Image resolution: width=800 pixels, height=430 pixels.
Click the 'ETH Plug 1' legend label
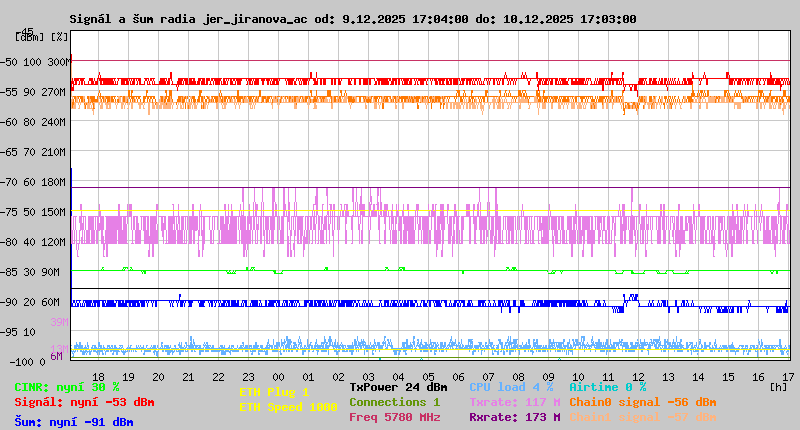tap(274, 392)
